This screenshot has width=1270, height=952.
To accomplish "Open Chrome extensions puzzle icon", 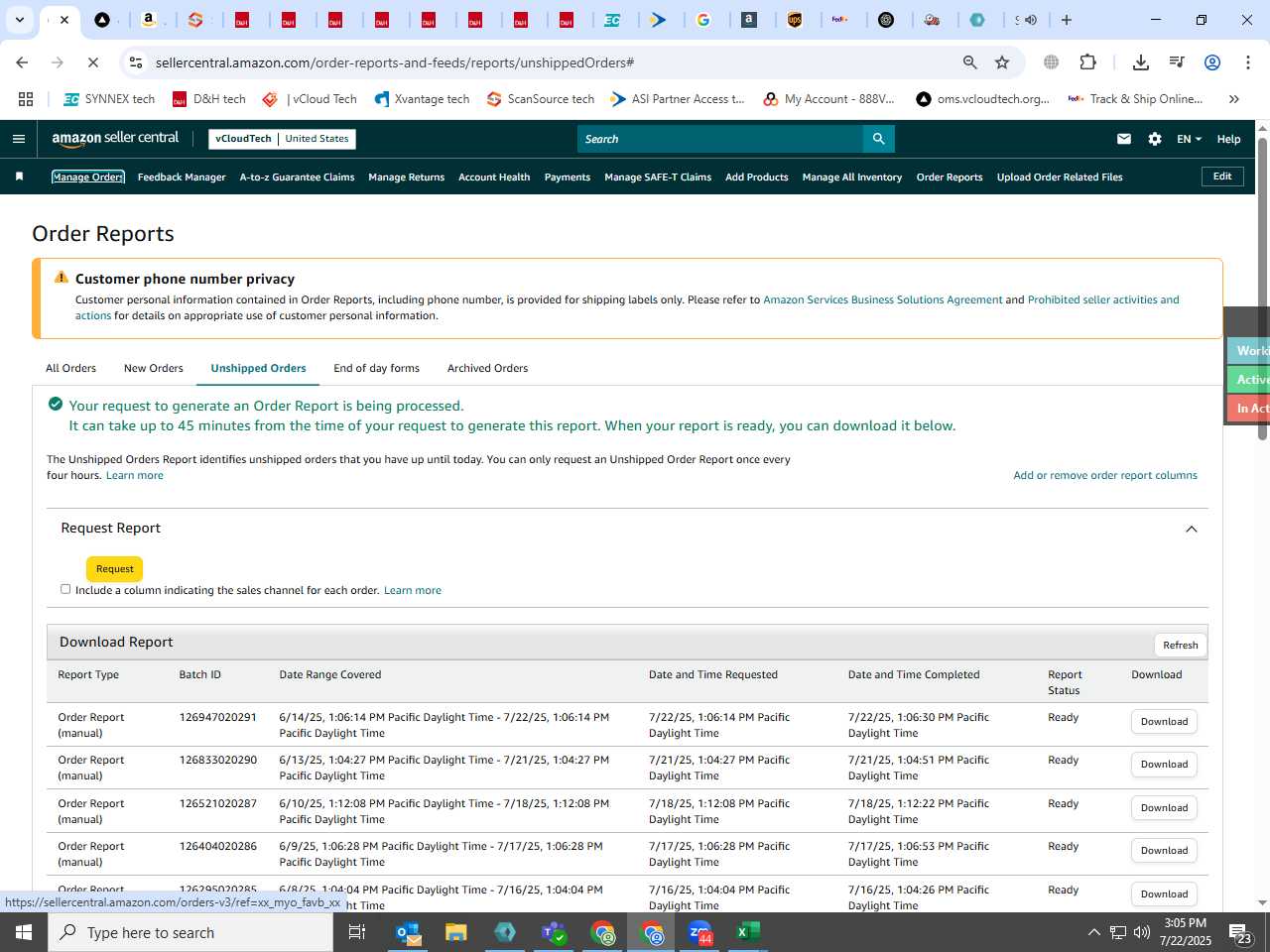I will coord(1087,62).
